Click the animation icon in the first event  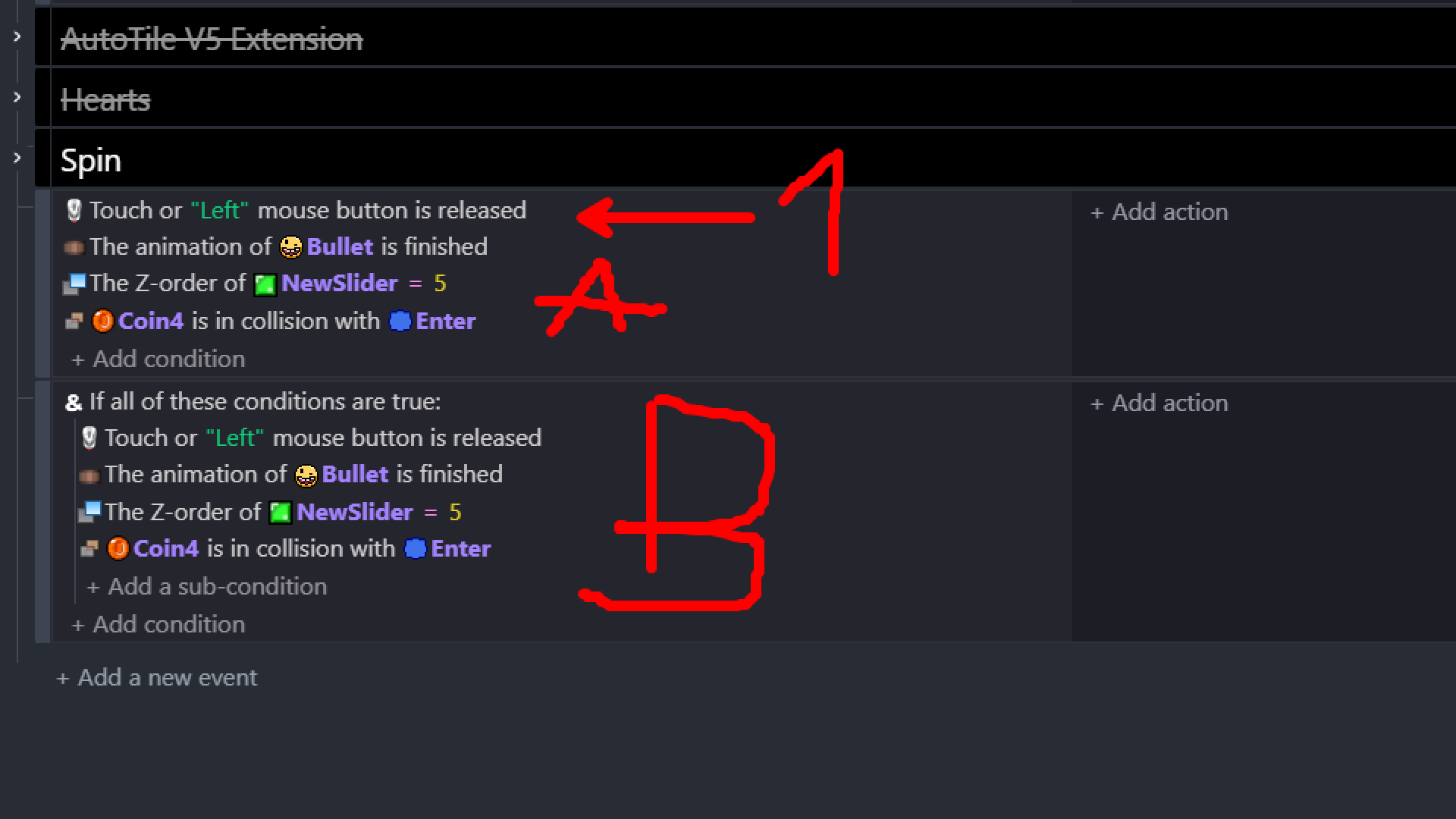(x=74, y=247)
